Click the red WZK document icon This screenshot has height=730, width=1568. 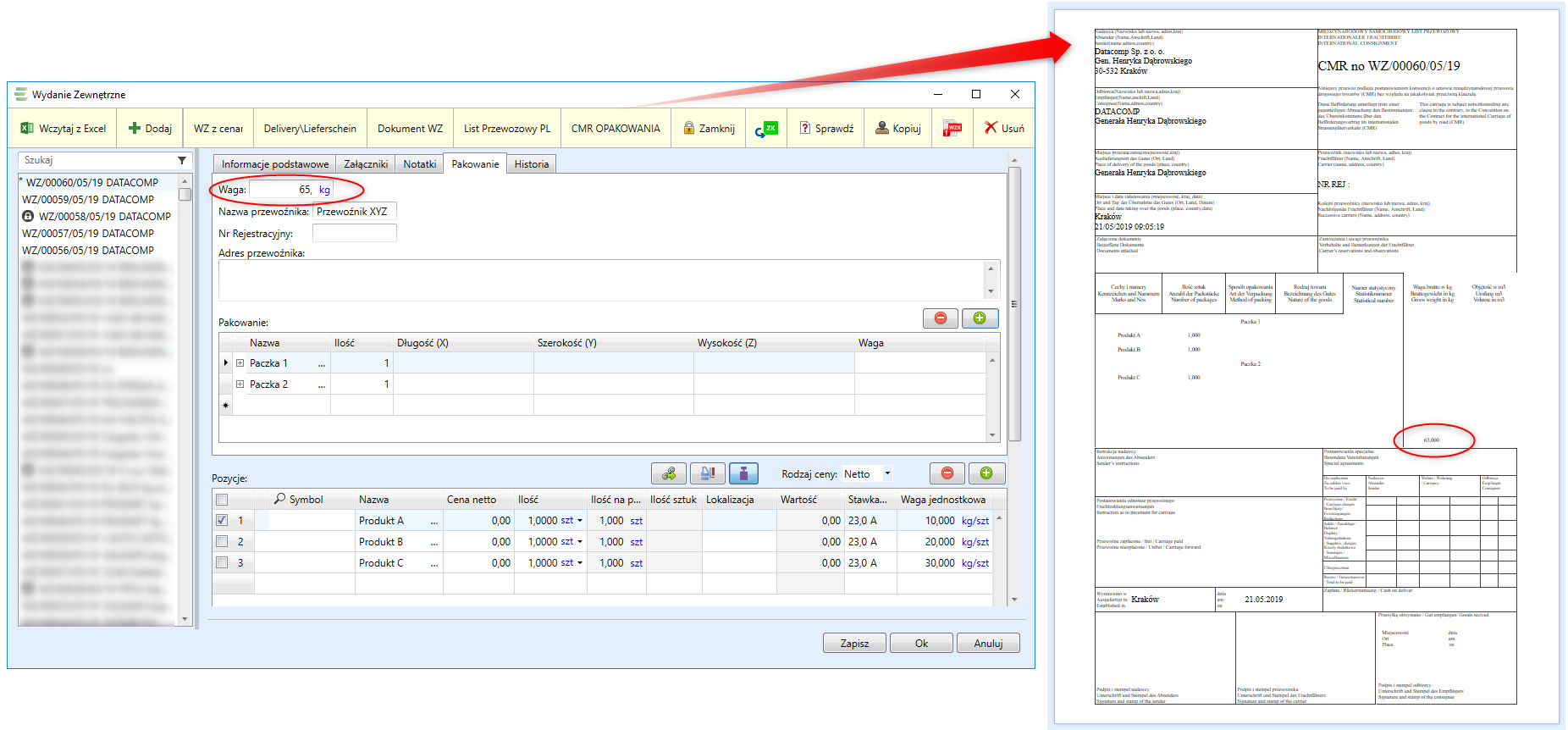(x=952, y=129)
